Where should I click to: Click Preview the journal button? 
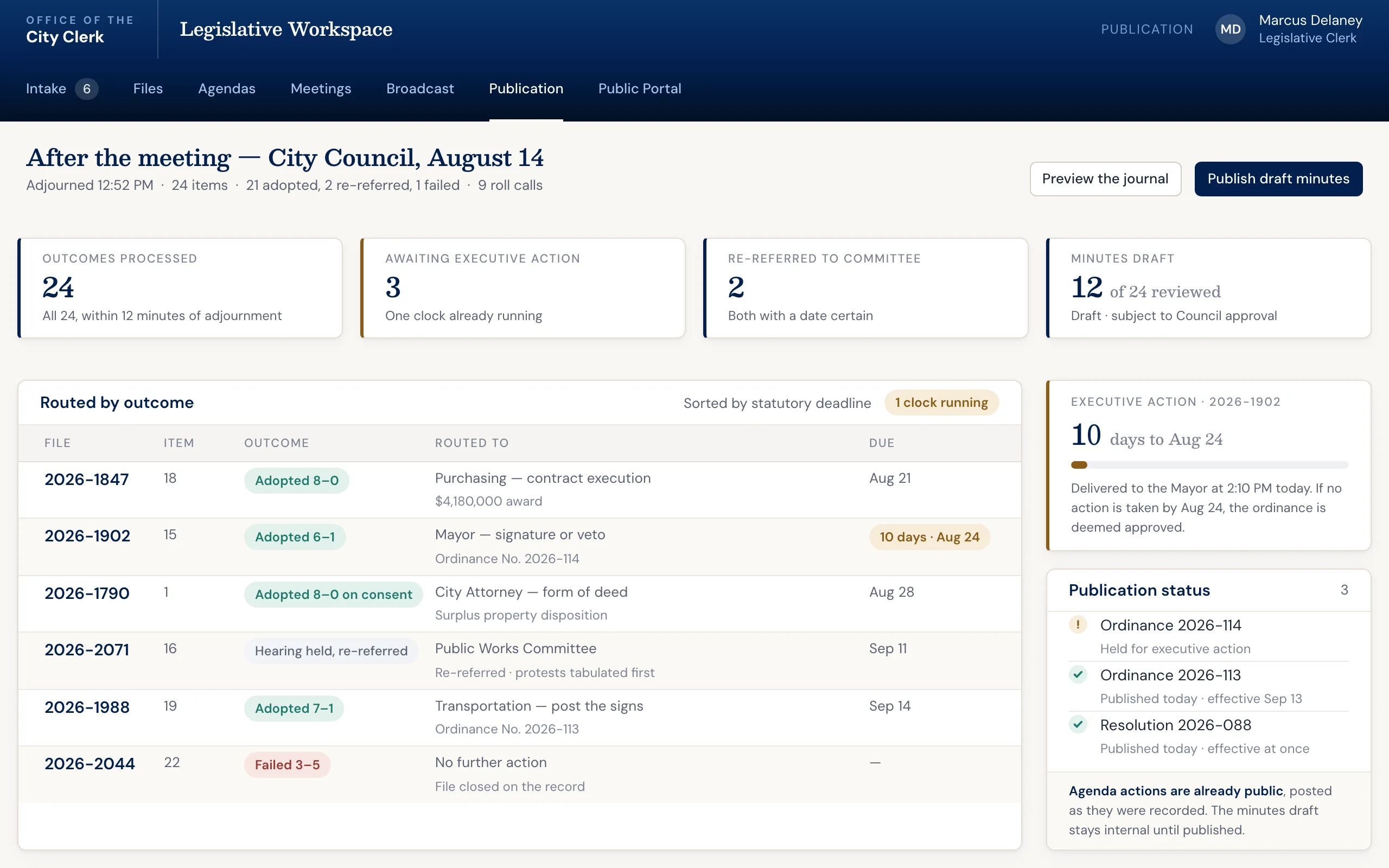pos(1105,178)
